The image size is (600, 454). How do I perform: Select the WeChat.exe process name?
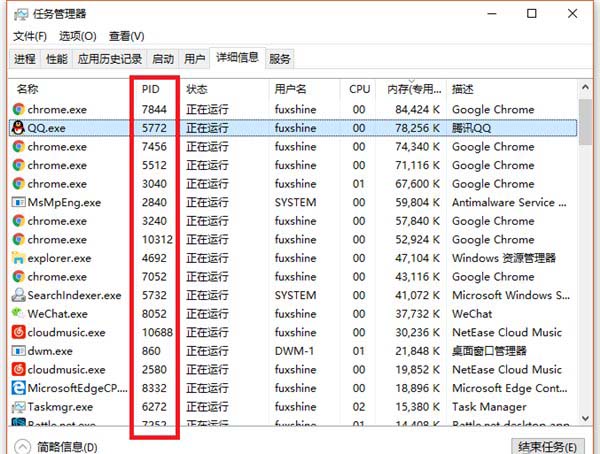[x=57, y=314]
